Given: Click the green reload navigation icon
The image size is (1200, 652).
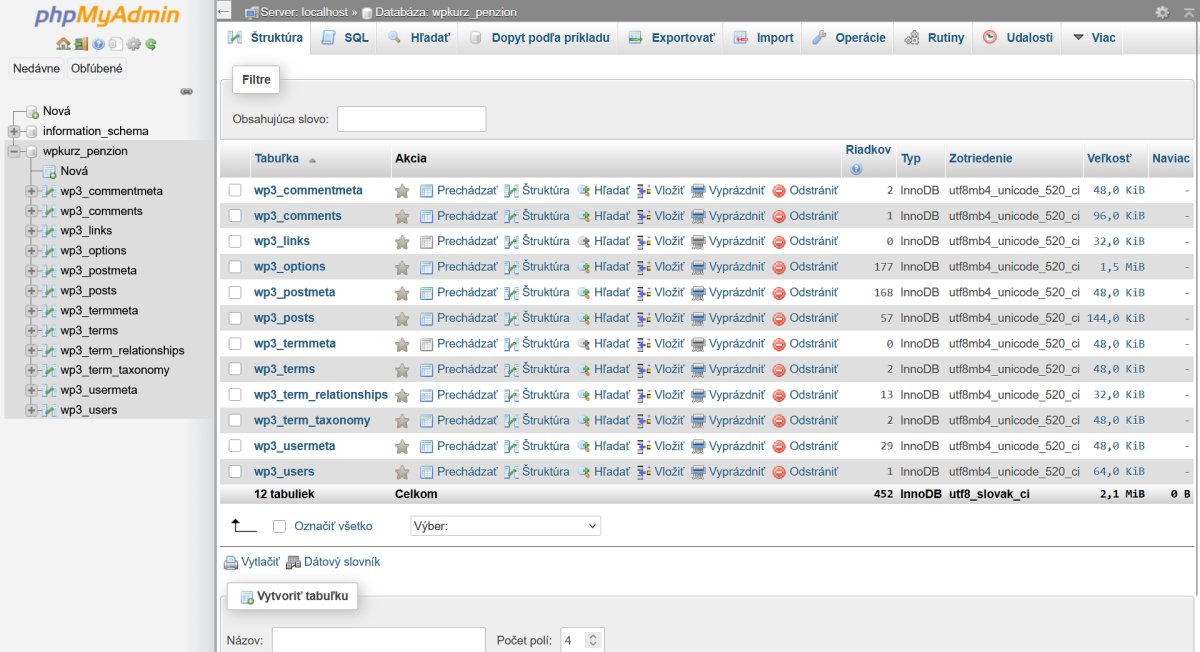Looking at the screenshot, I should 150,44.
